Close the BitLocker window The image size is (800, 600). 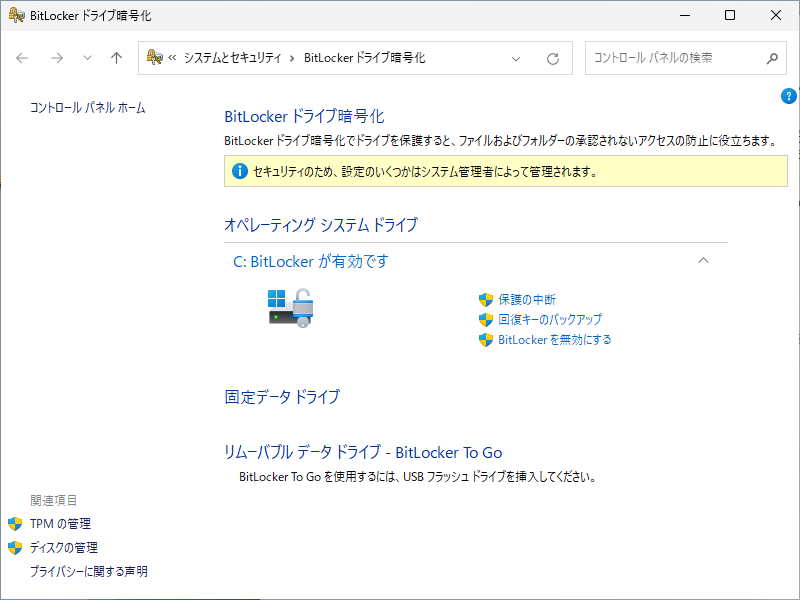point(776,15)
